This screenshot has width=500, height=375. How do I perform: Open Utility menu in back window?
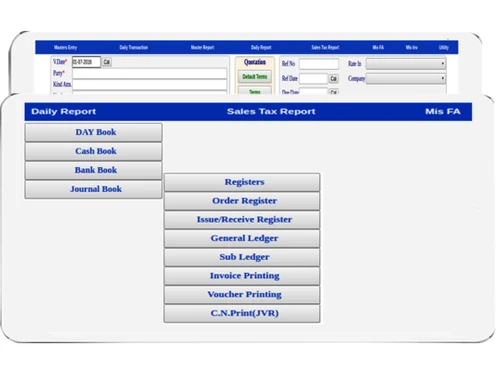pyautogui.click(x=444, y=47)
